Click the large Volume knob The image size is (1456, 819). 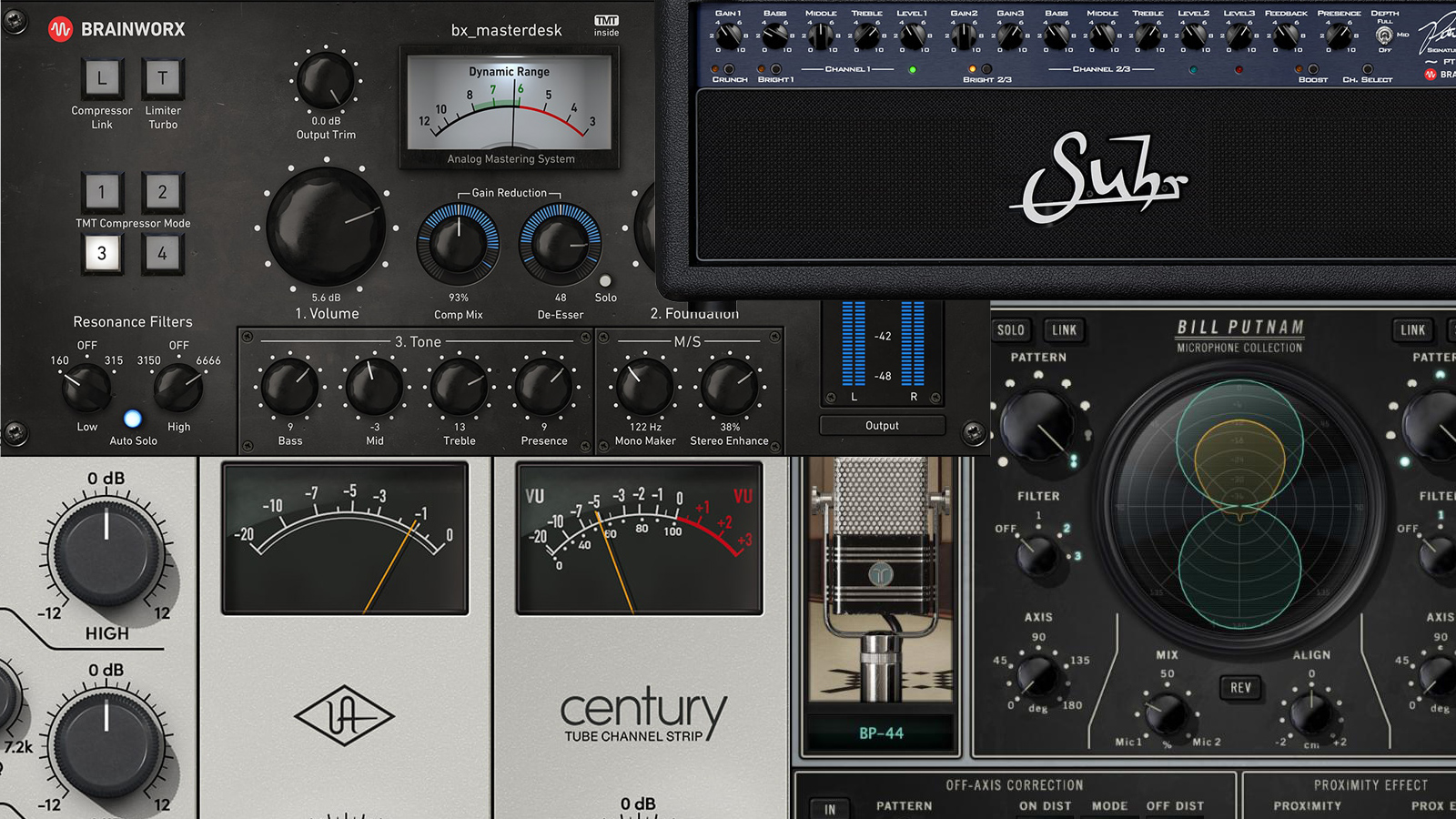[326, 227]
